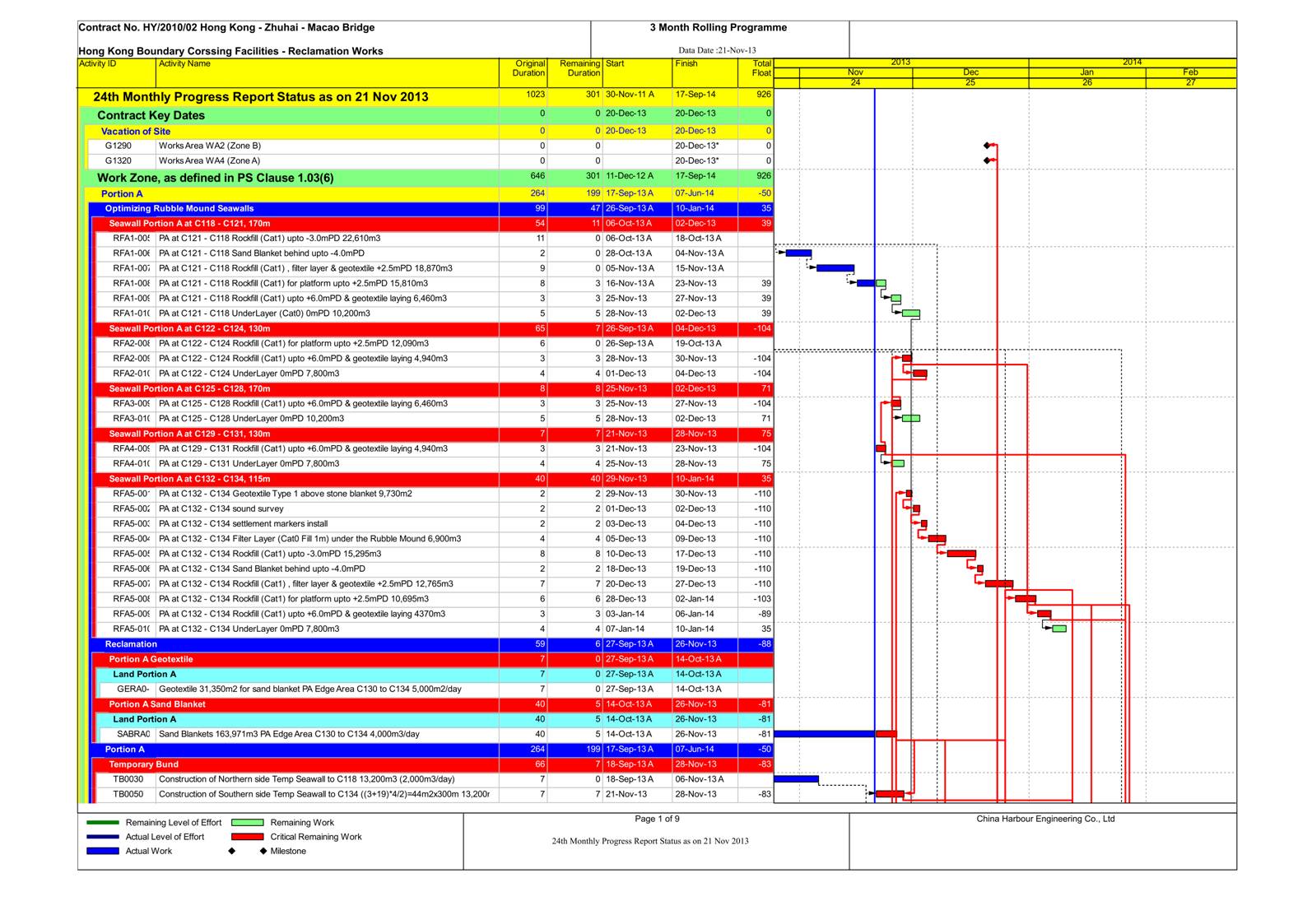Click the red Critical Remaining Work legend swatch
Screen dimensions: 1307x924
point(248,837)
